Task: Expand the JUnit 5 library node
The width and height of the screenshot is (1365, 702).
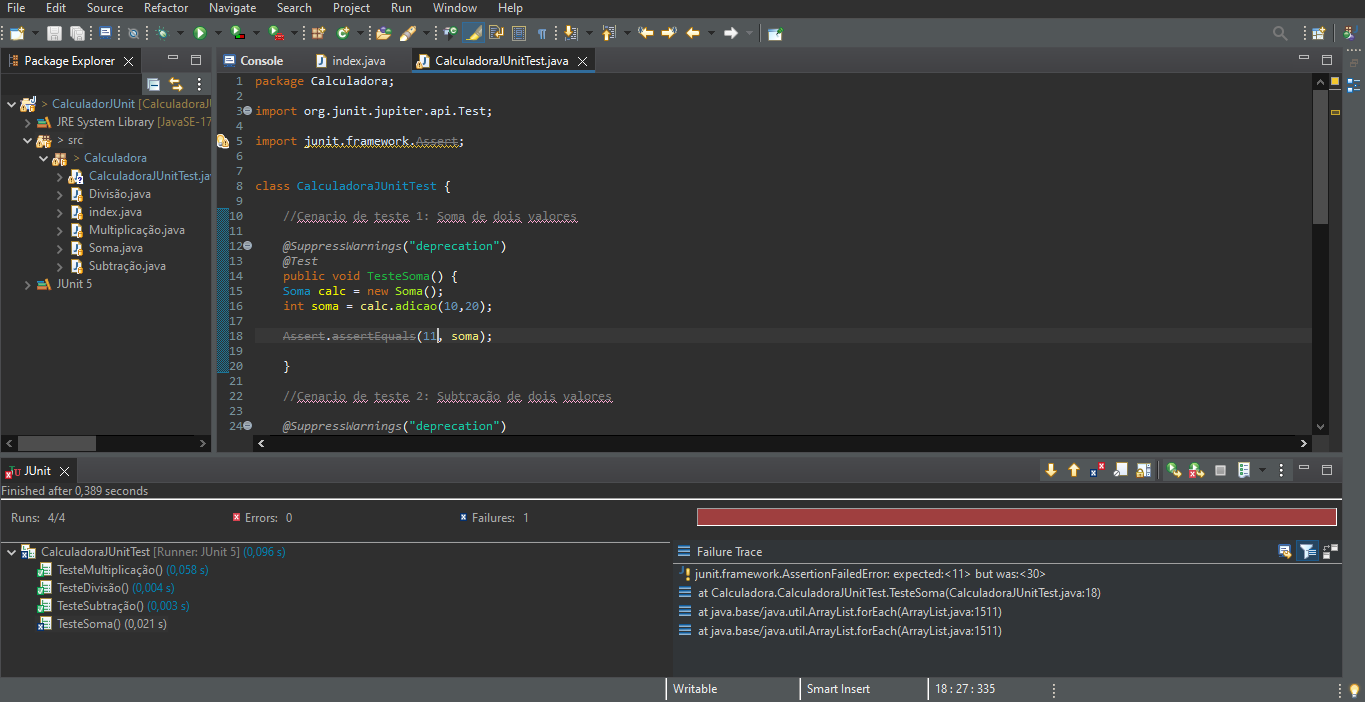Action: (28, 284)
